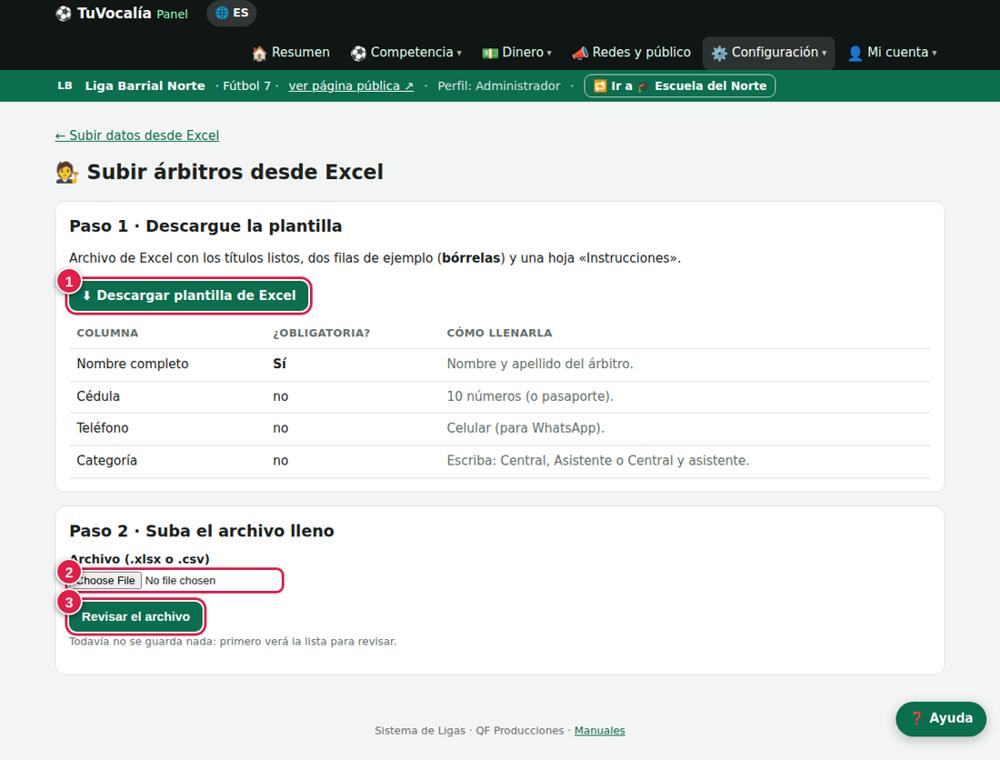Image resolution: width=1000 pixels, height=760 pixels.
Task: Click the Choose File button
Action: pyautogui.click(x=106, y=580)
